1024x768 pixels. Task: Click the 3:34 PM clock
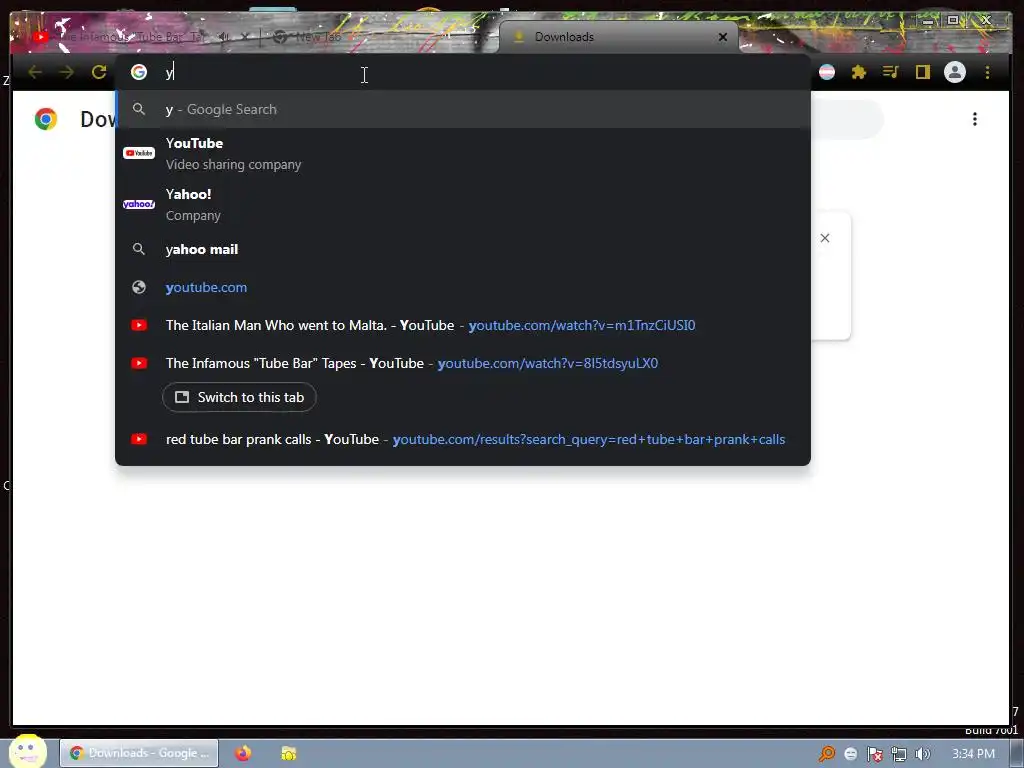click(973, 754)
